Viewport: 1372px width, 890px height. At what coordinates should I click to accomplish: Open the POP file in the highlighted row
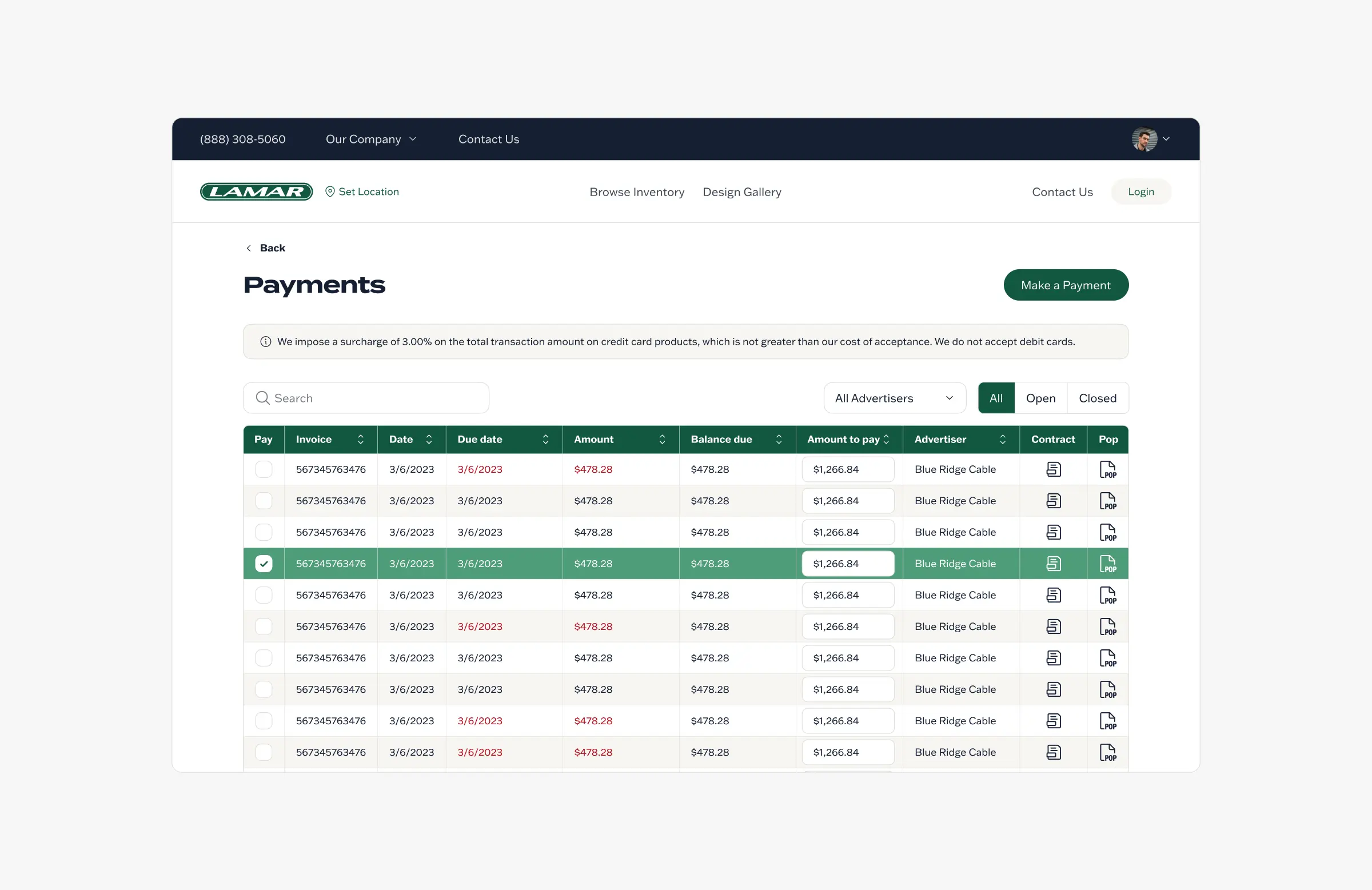point(1107,564)
